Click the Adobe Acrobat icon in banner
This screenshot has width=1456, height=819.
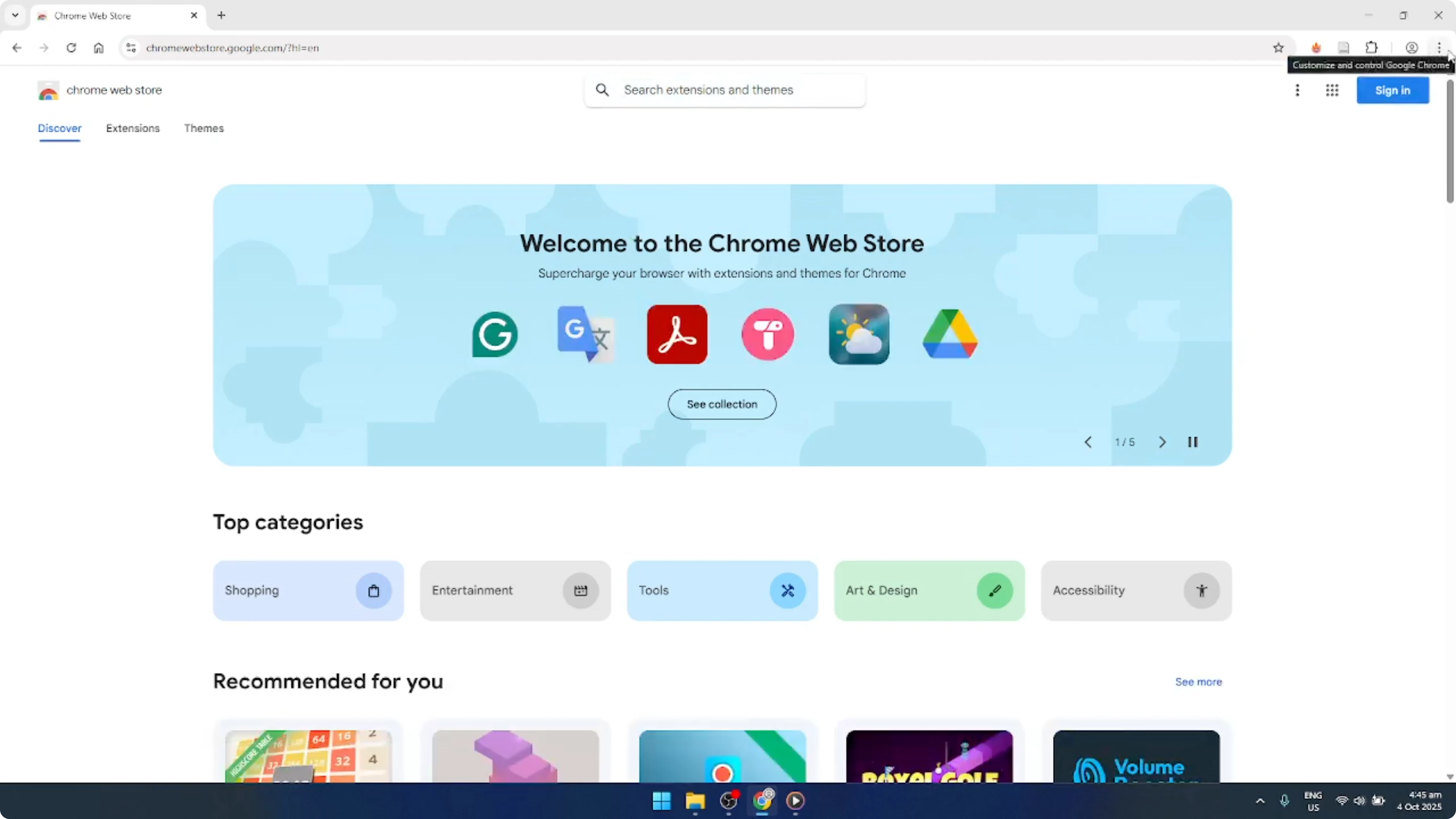[x=677, y=335]
